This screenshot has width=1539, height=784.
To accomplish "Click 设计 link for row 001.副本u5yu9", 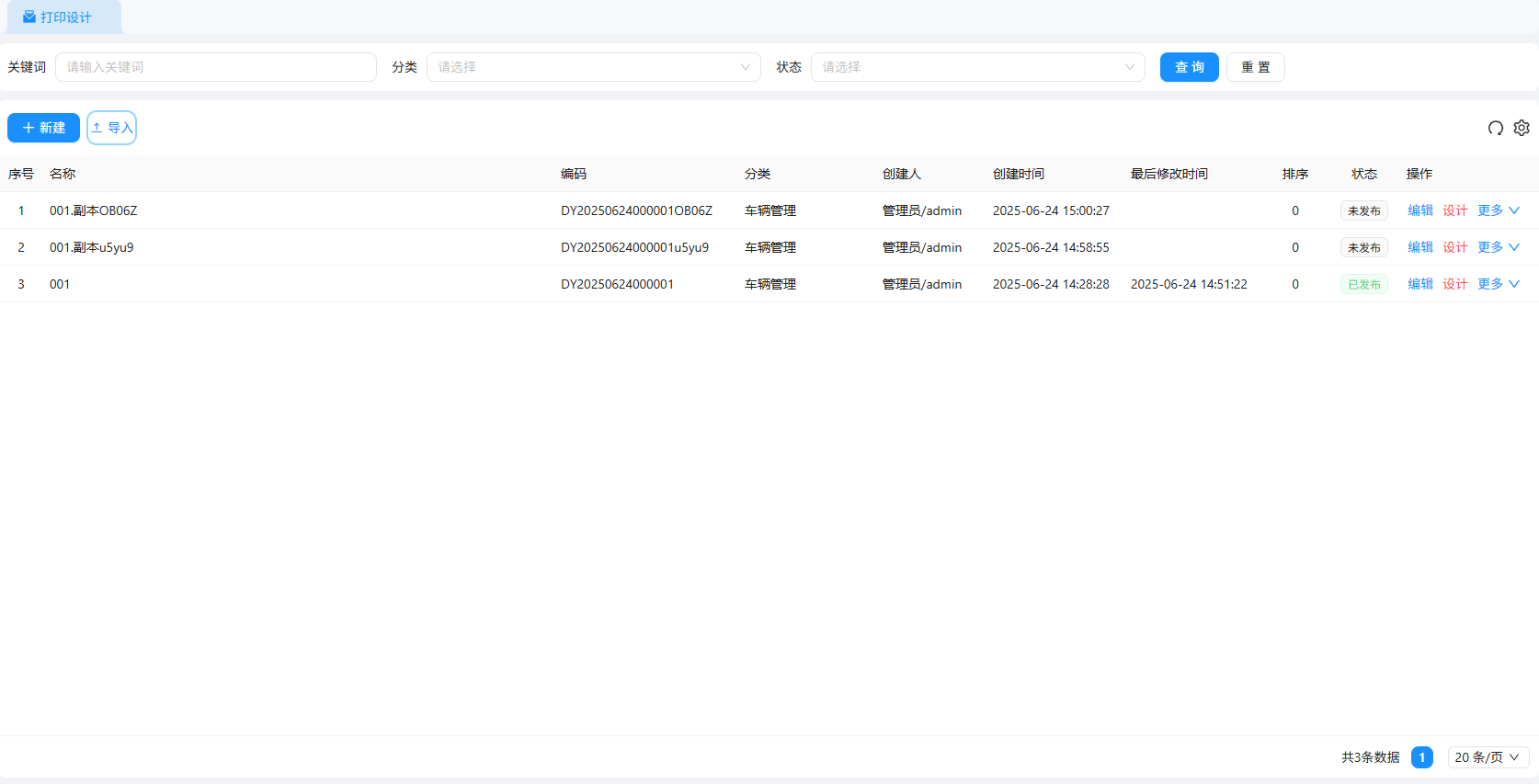I will (1454, 247).
